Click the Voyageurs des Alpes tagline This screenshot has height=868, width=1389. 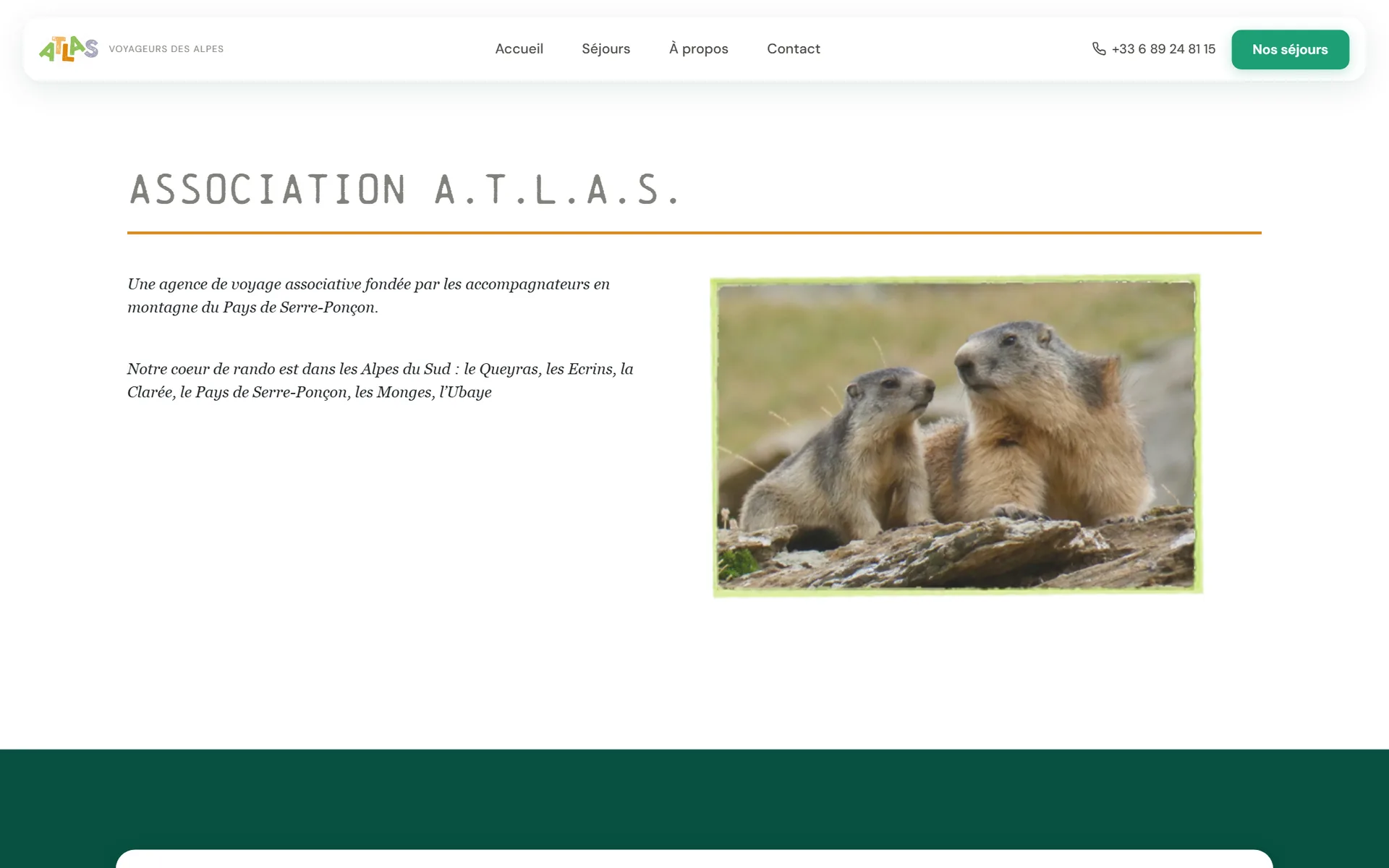pyautogui.click(x=166, y=49)
